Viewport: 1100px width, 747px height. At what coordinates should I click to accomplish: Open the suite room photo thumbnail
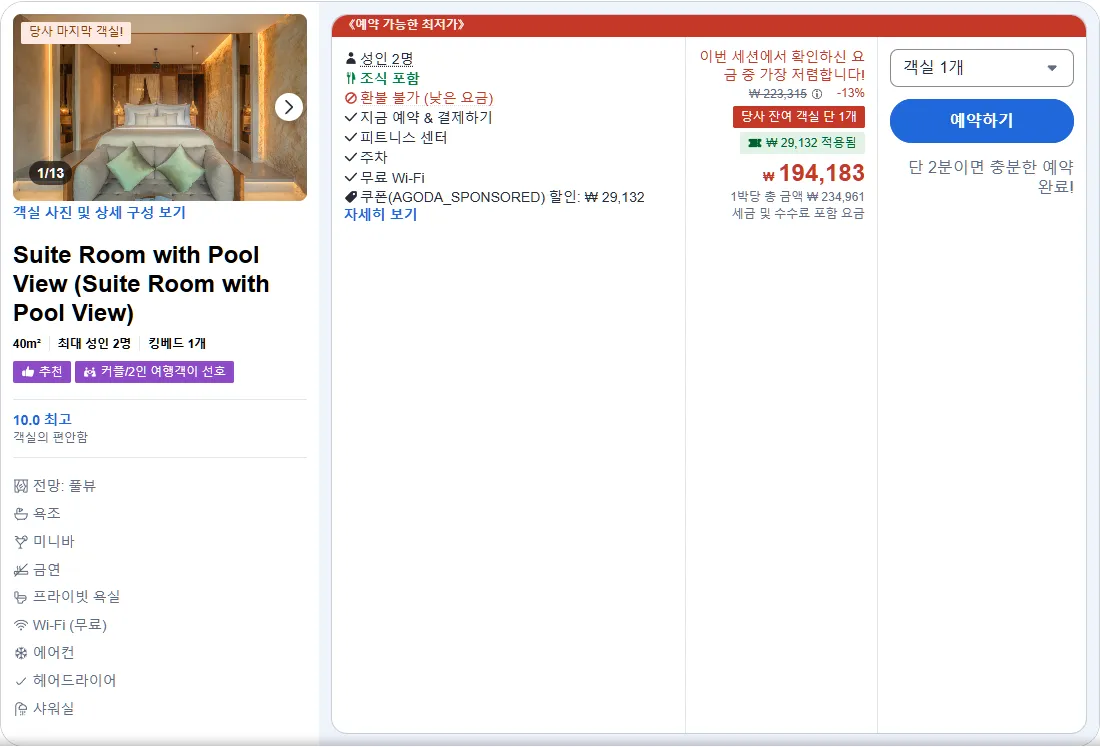pos(160,107)
